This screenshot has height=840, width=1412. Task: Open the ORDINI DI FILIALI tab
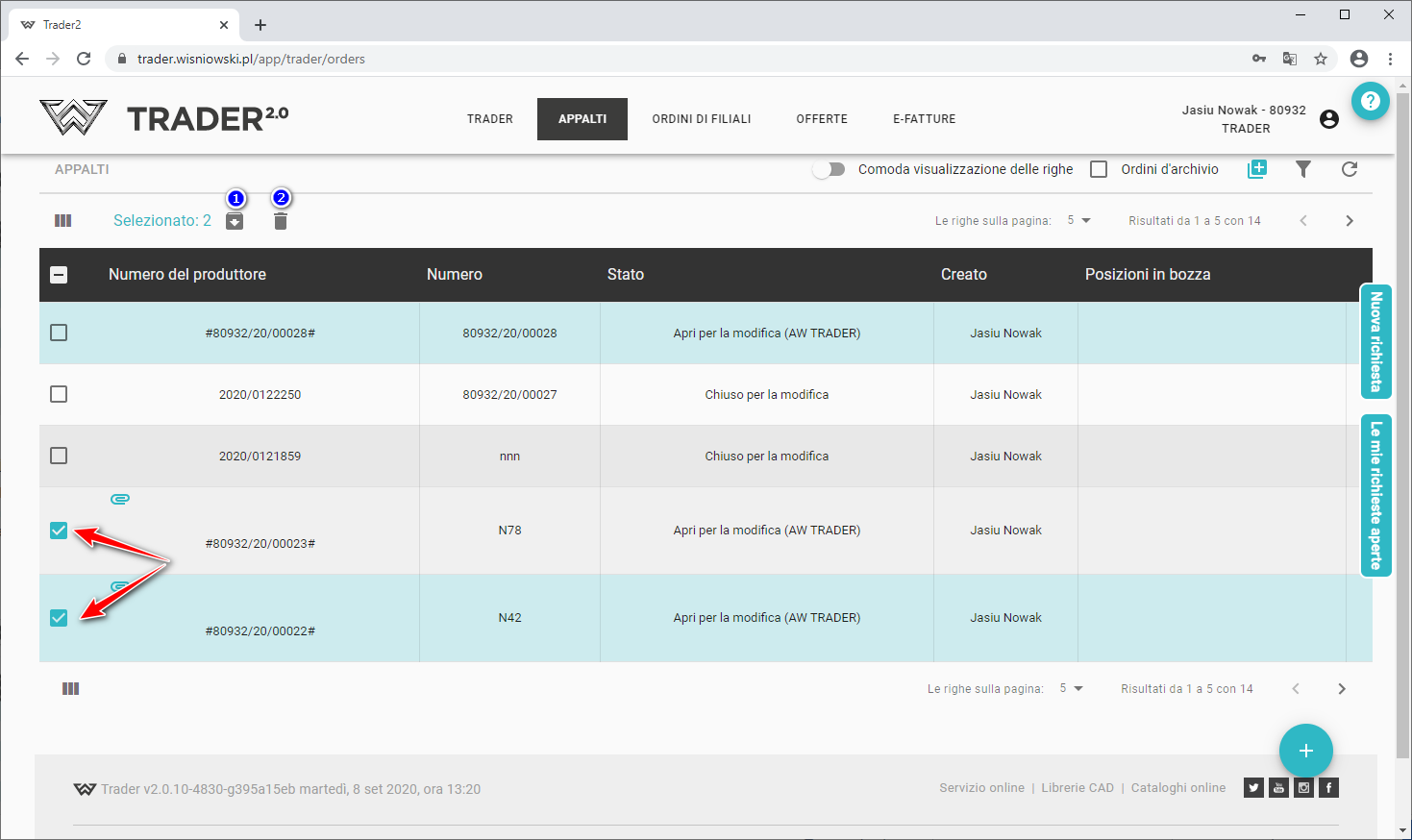pyautogui.click(x=702, y=119)
